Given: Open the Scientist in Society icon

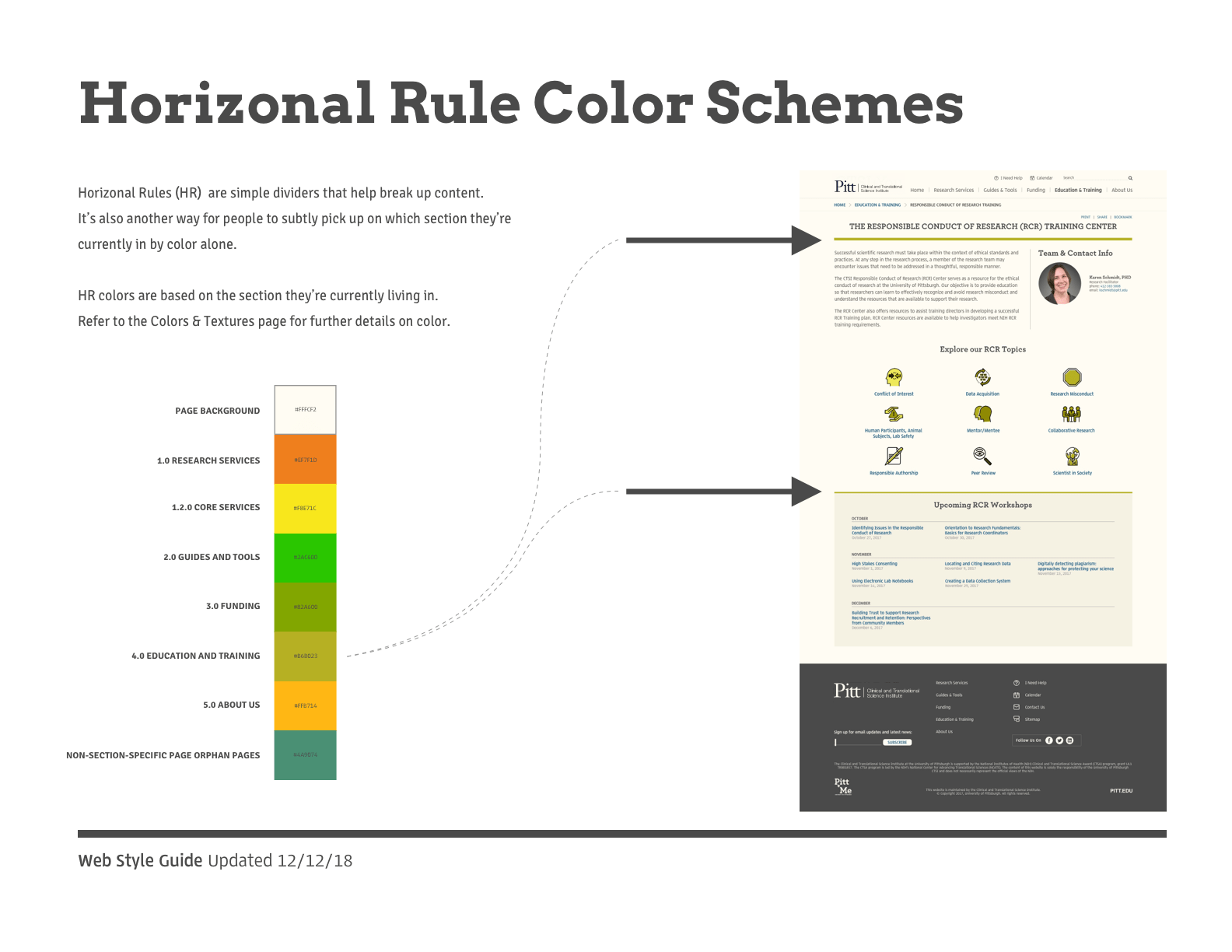Looking at the screenshot, I should click(x=1072, y=456).
